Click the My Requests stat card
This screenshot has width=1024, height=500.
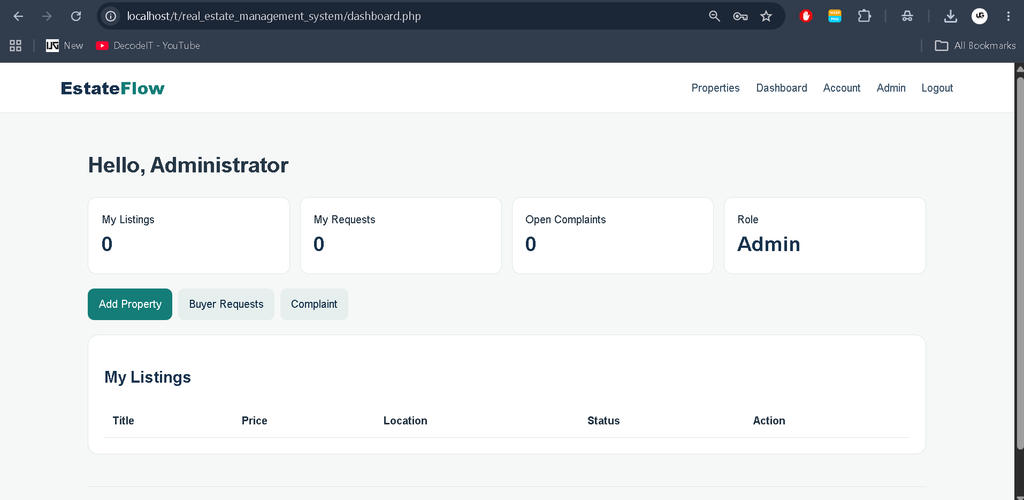click(400, 236)
